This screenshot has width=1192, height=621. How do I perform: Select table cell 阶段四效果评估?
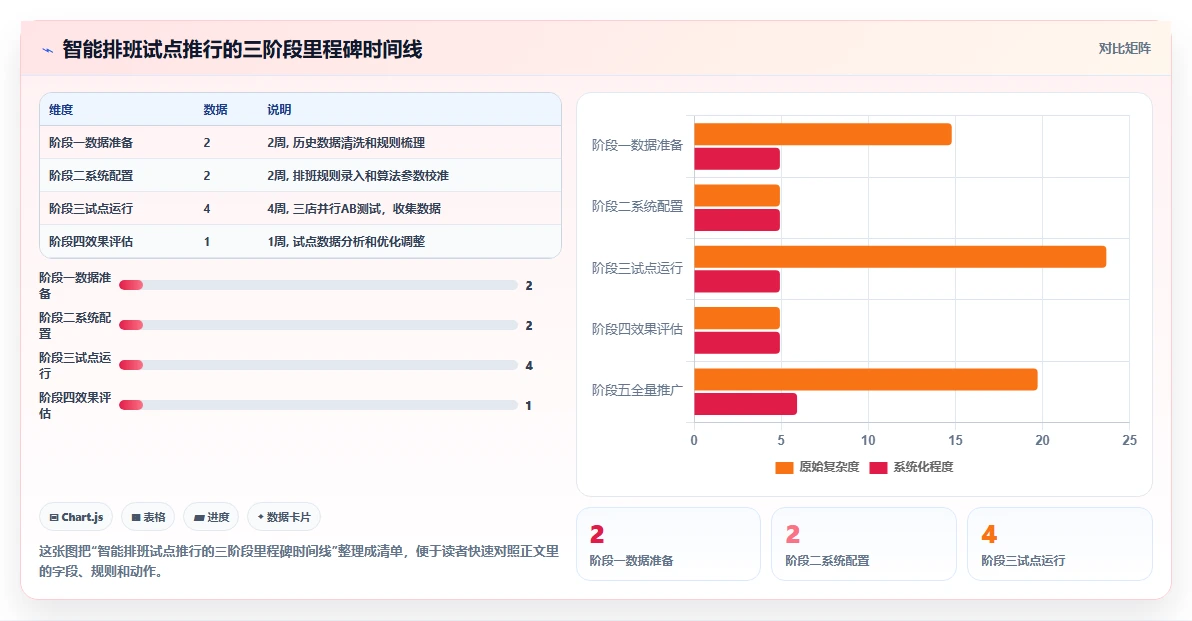coord(91,242)
